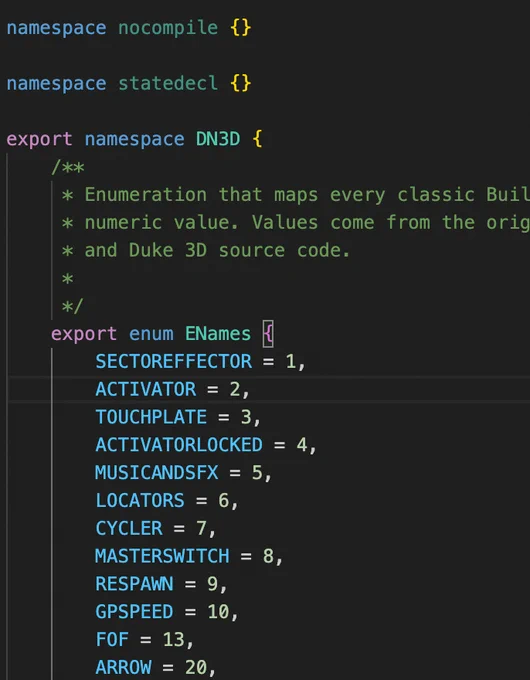
Task: Click comment line 'and Duke 3D source code.'
Action: tap(206, 250)
